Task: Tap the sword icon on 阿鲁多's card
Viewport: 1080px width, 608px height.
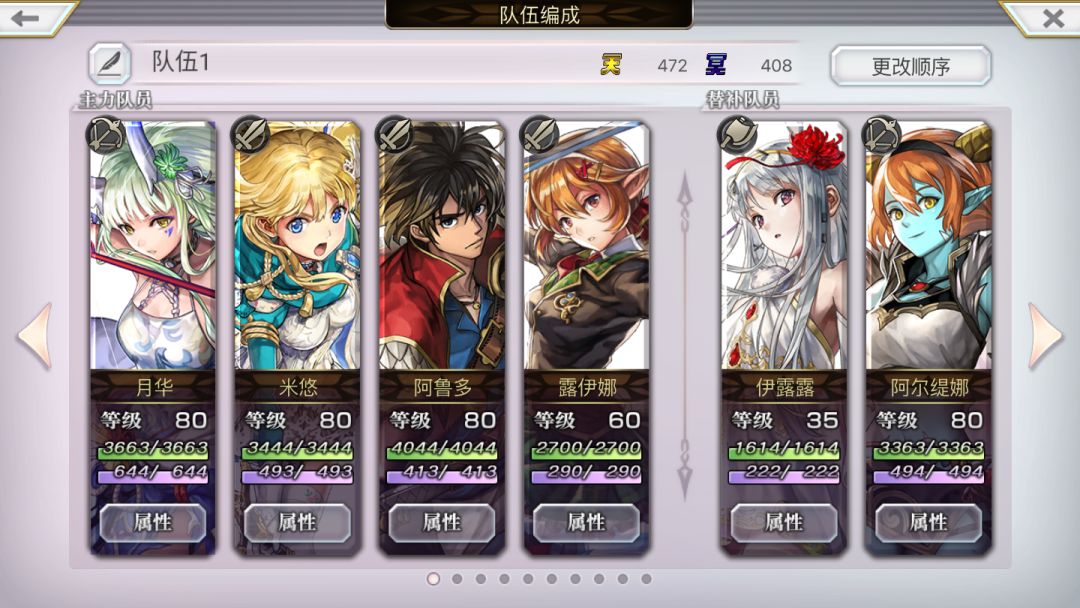Action: click(394, 134)
